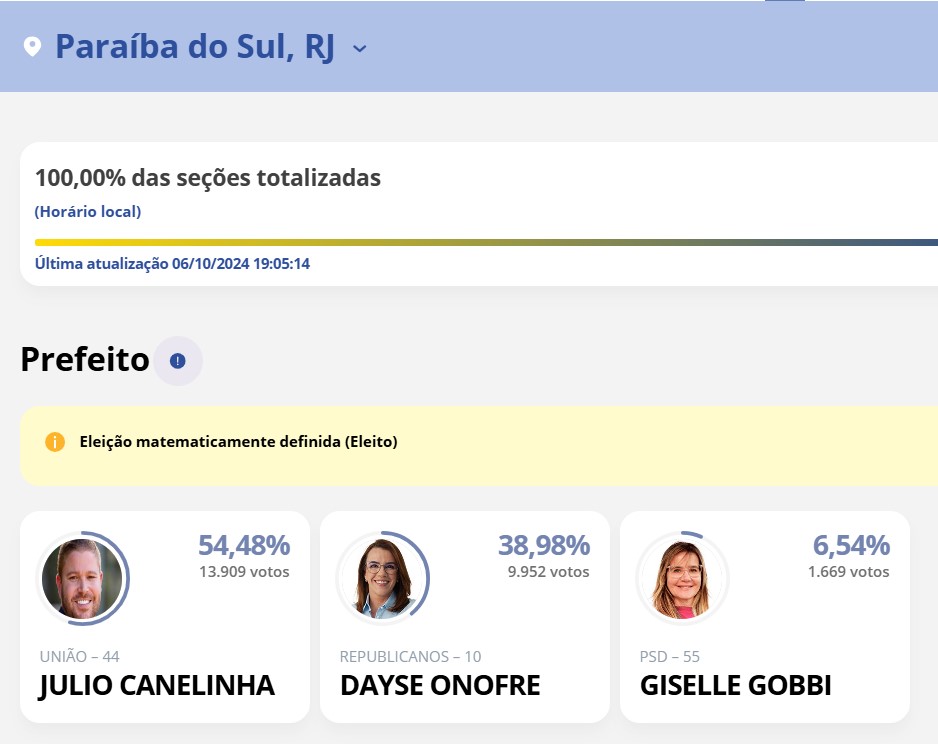Click the 100,00% das seções totalizadas heading
Image resolution: width=938 pixels, height=744 pixels.
[207, 177]
